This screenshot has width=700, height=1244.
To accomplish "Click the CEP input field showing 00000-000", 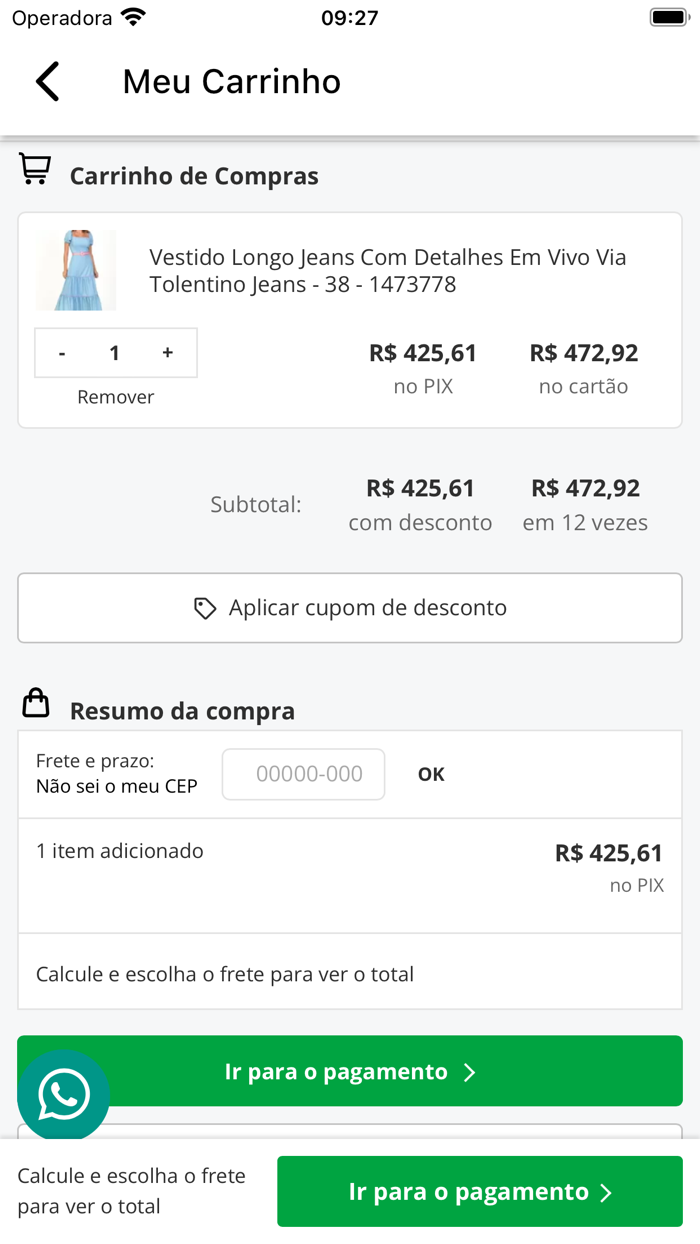I will coord(303,773).
